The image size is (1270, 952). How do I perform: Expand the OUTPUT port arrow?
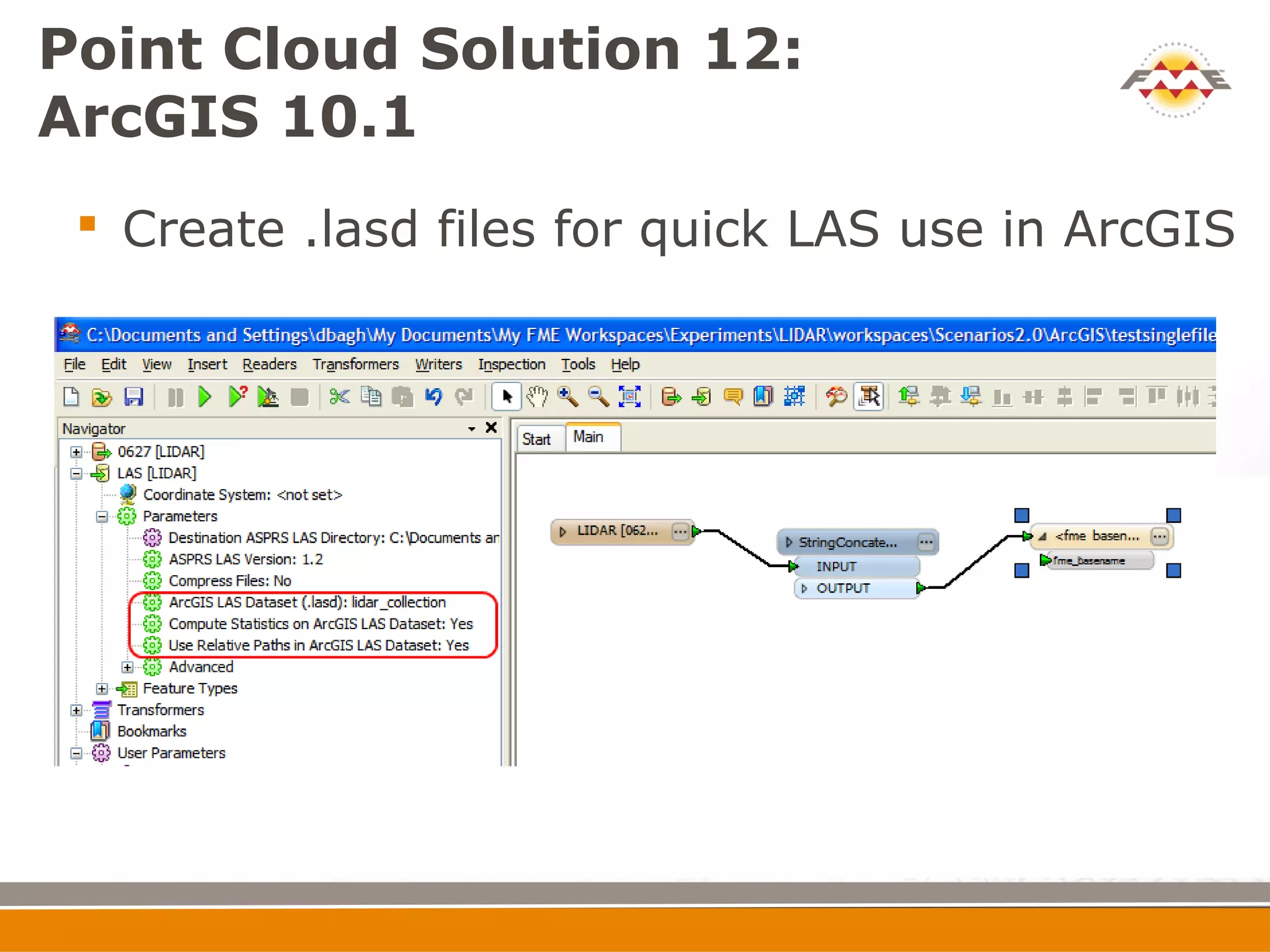click(804, 588)
